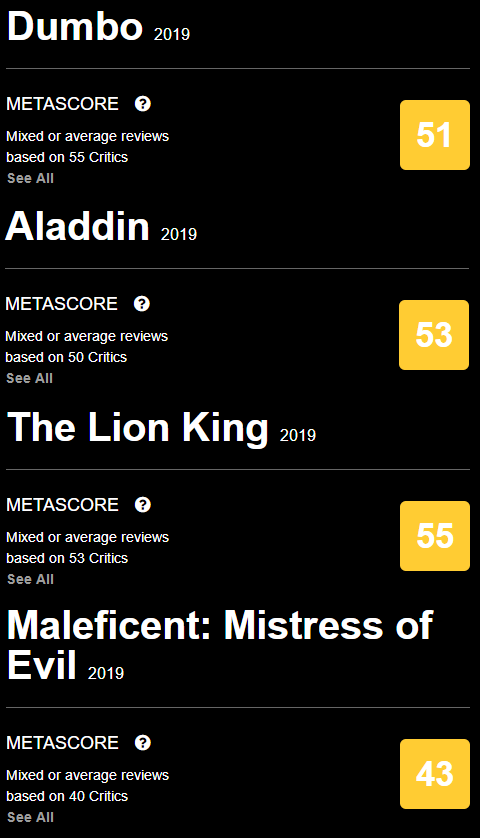Screen dimensions: 480x838
Task: Click the Metascore question mark icon for Aladdin
Action: (142, 304)
